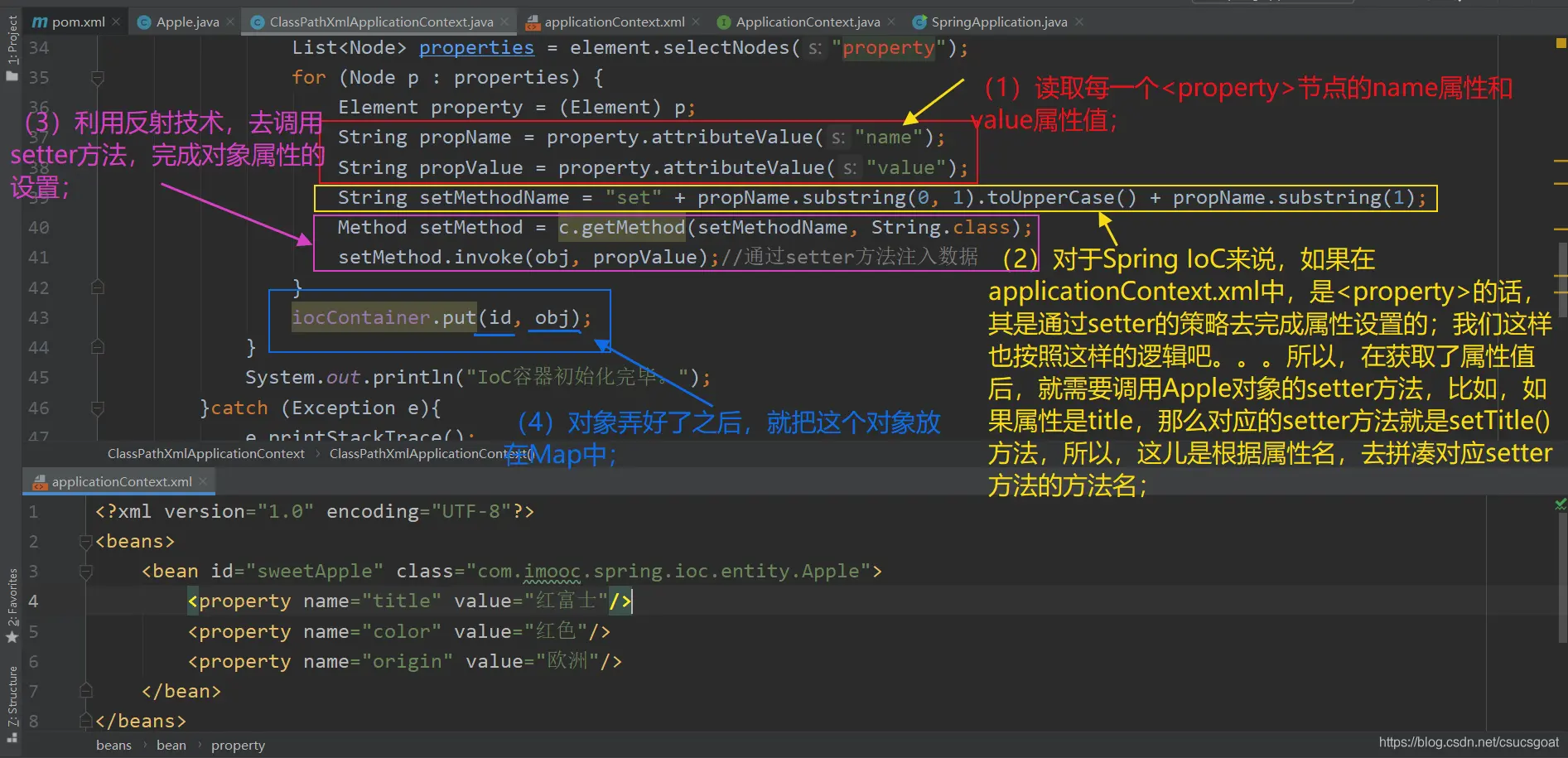Click iocContainer on line 43
The width and height of the screenshot is (1568, 758).
point(360,318)
